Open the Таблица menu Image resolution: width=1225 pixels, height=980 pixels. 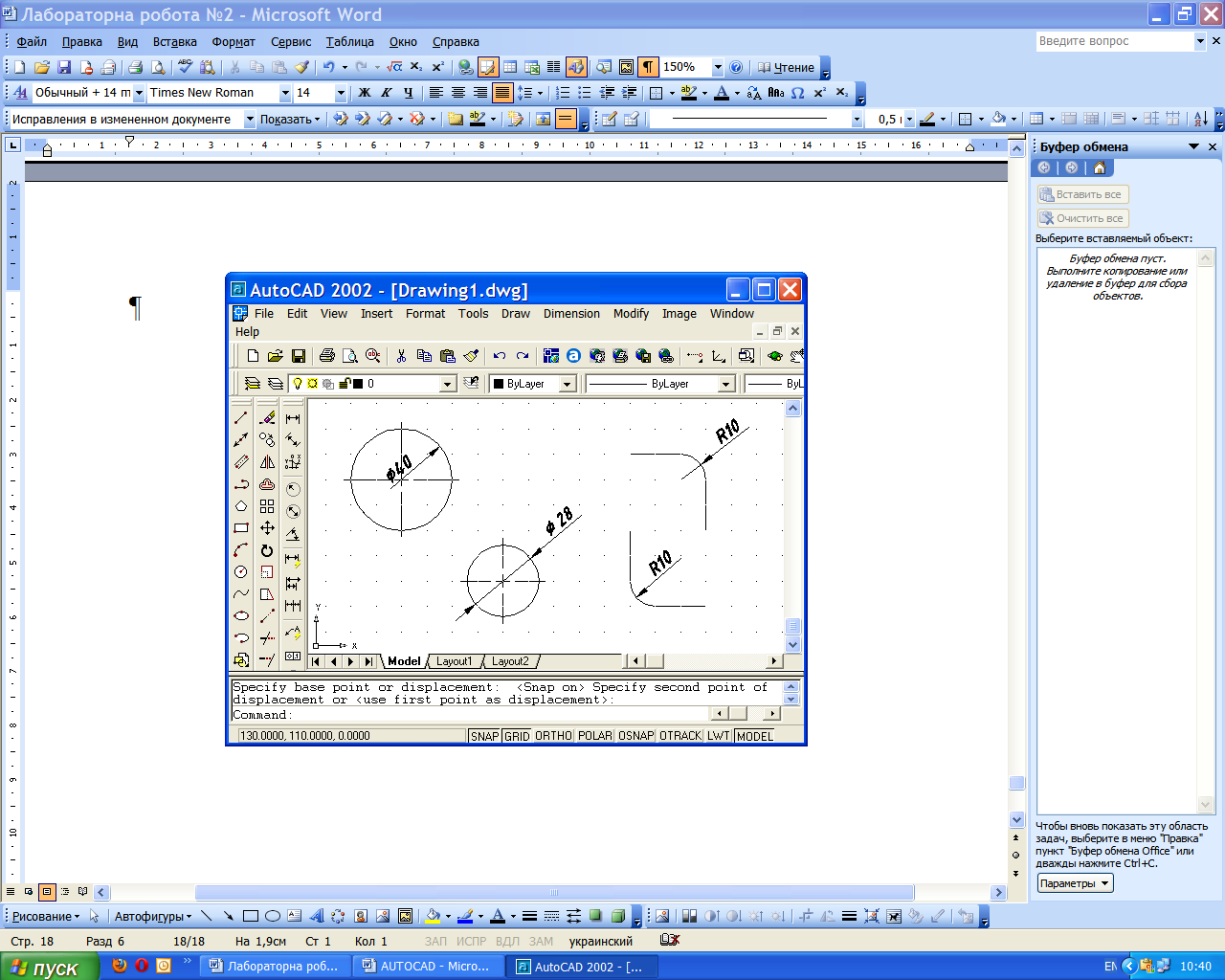(x=349, y=41)
